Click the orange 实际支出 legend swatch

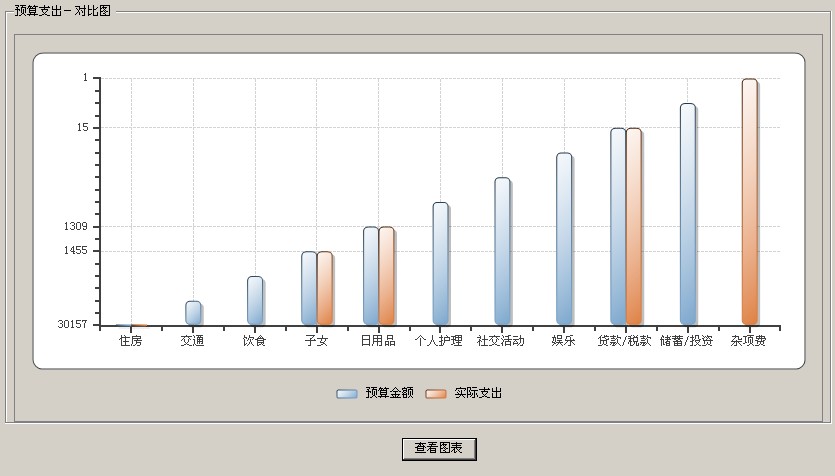pos(435,394)
